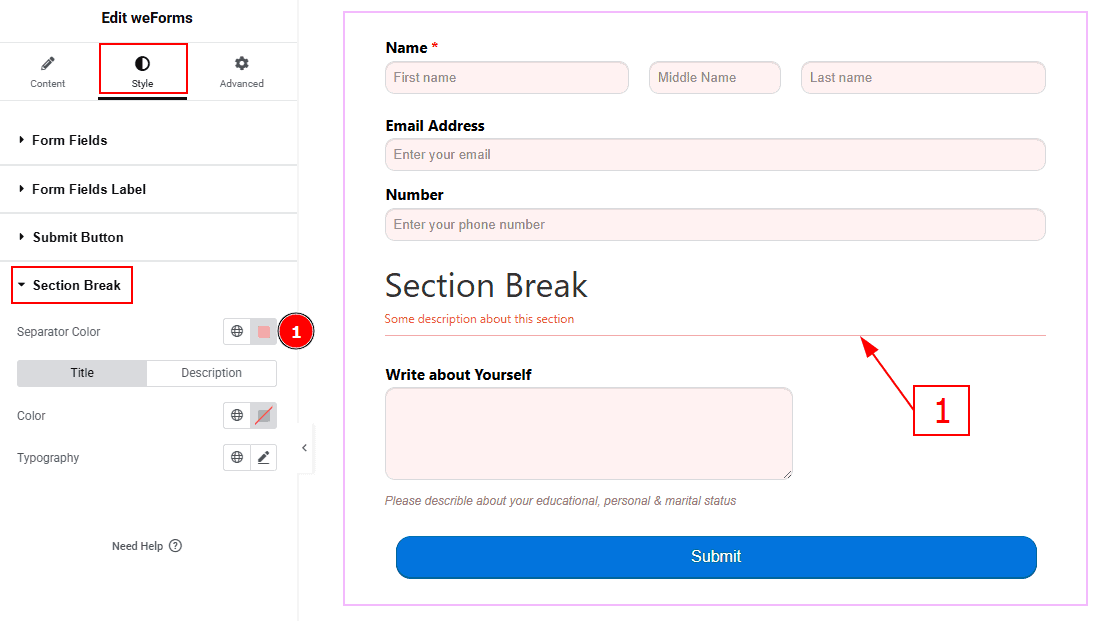Screen dimensions: 1100x621
Task: Select the Title toggle option
Action: [x=82, y=373]
